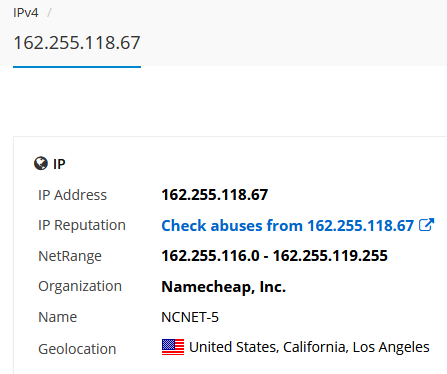
Task: Select the 162.255.118.67 page title tab
Action: (77, 43)
